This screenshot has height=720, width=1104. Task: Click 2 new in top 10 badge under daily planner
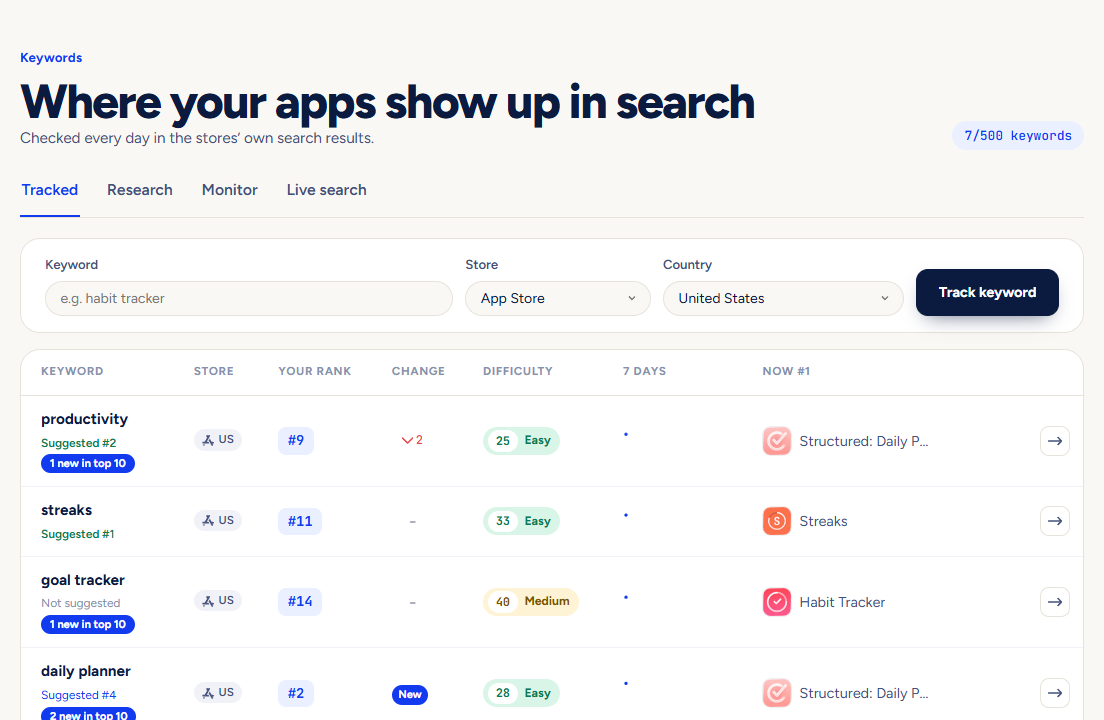click(x=89, y=714)
